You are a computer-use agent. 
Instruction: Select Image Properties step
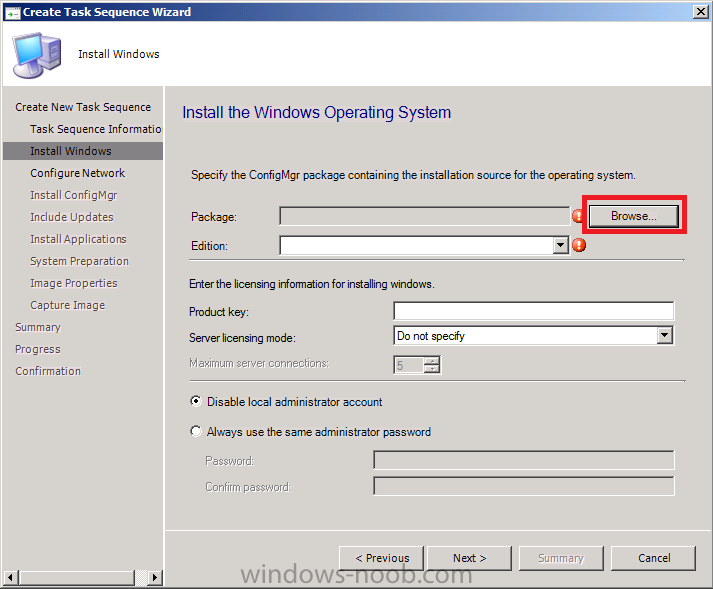tap(74, 283)
